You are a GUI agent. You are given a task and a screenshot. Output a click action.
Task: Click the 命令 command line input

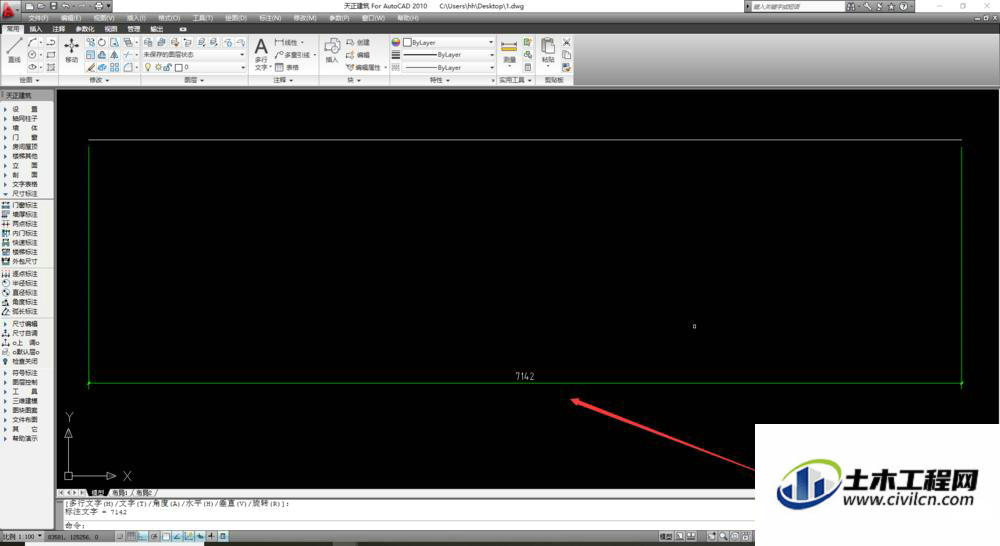[x=408, y=526]
